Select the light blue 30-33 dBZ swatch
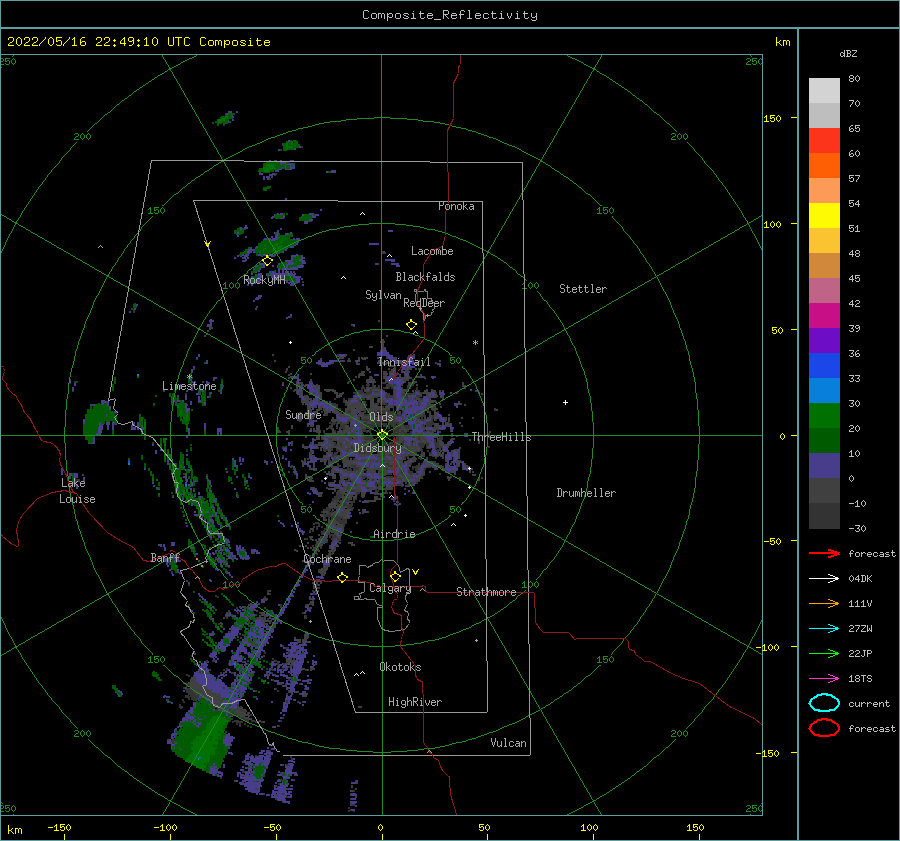900x841 pixels. [x=824, y=390]
